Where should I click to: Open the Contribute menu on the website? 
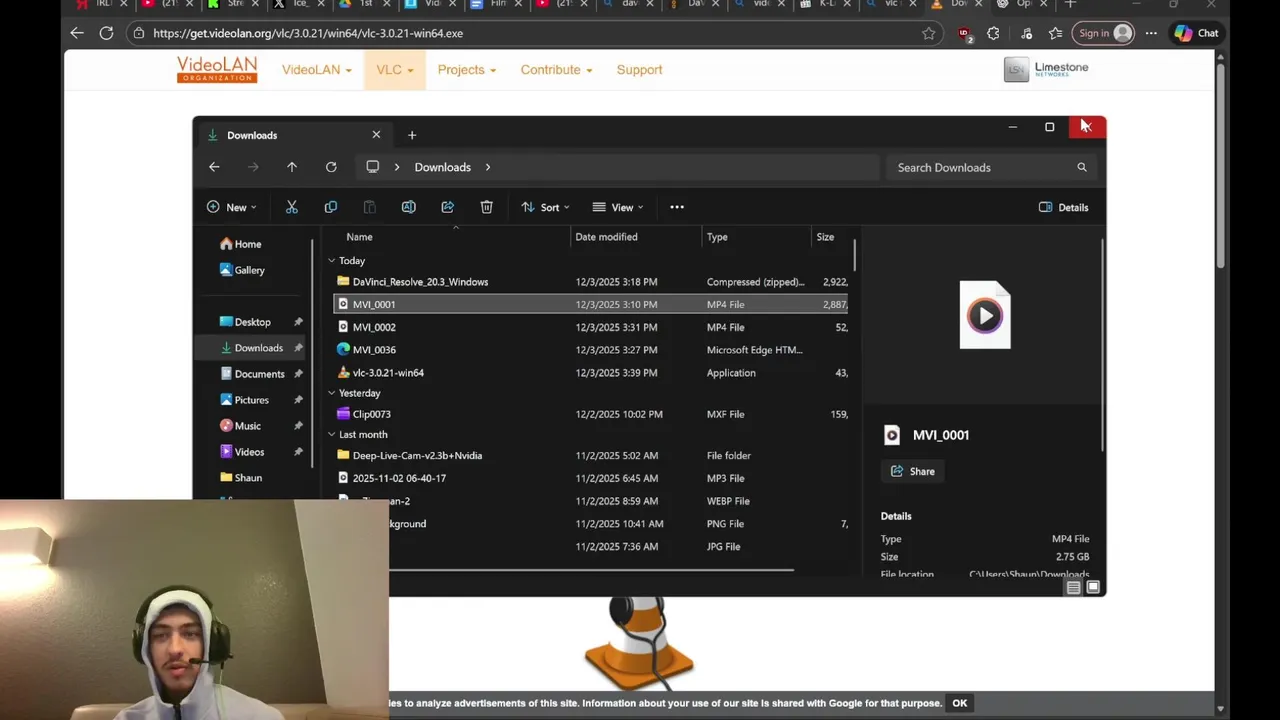coord(556,70)
